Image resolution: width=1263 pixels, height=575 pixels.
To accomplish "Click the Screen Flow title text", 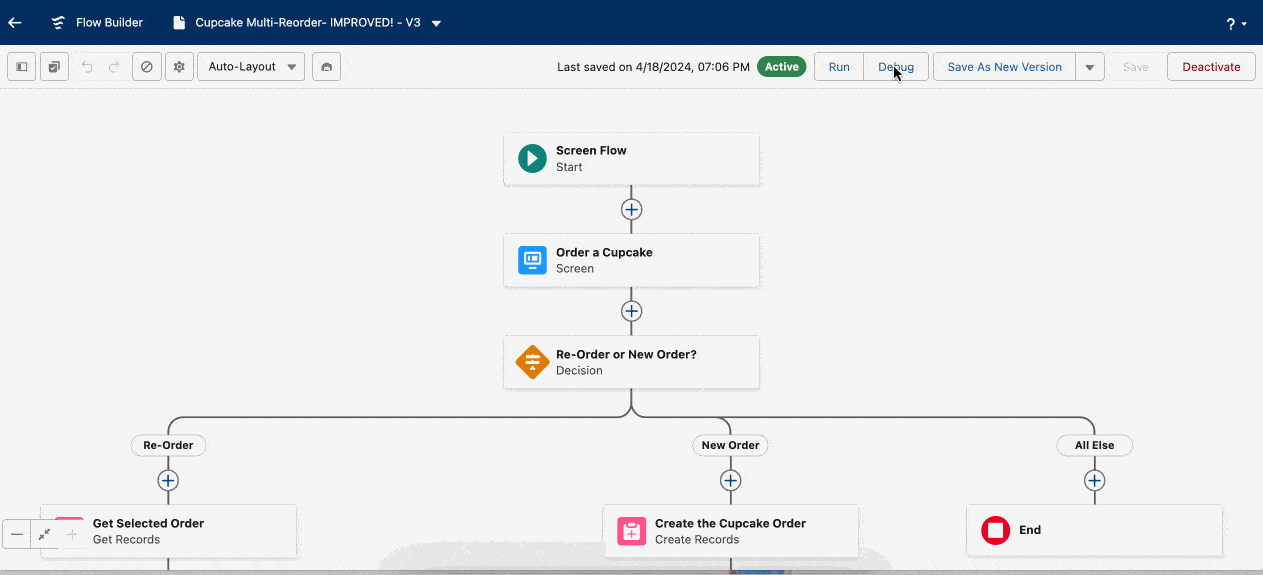I will point(591,150).
